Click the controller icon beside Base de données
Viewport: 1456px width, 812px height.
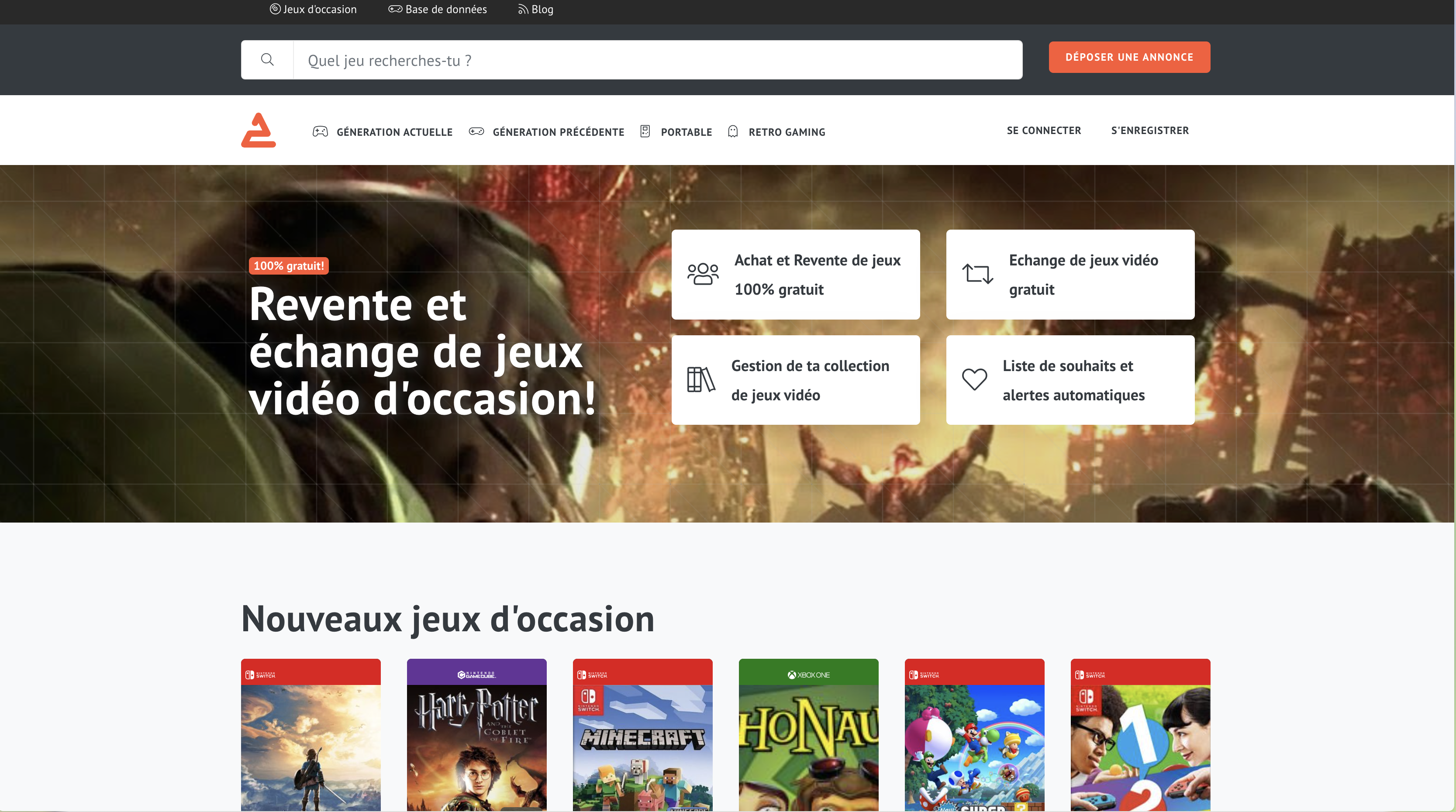tap(395, 9)
